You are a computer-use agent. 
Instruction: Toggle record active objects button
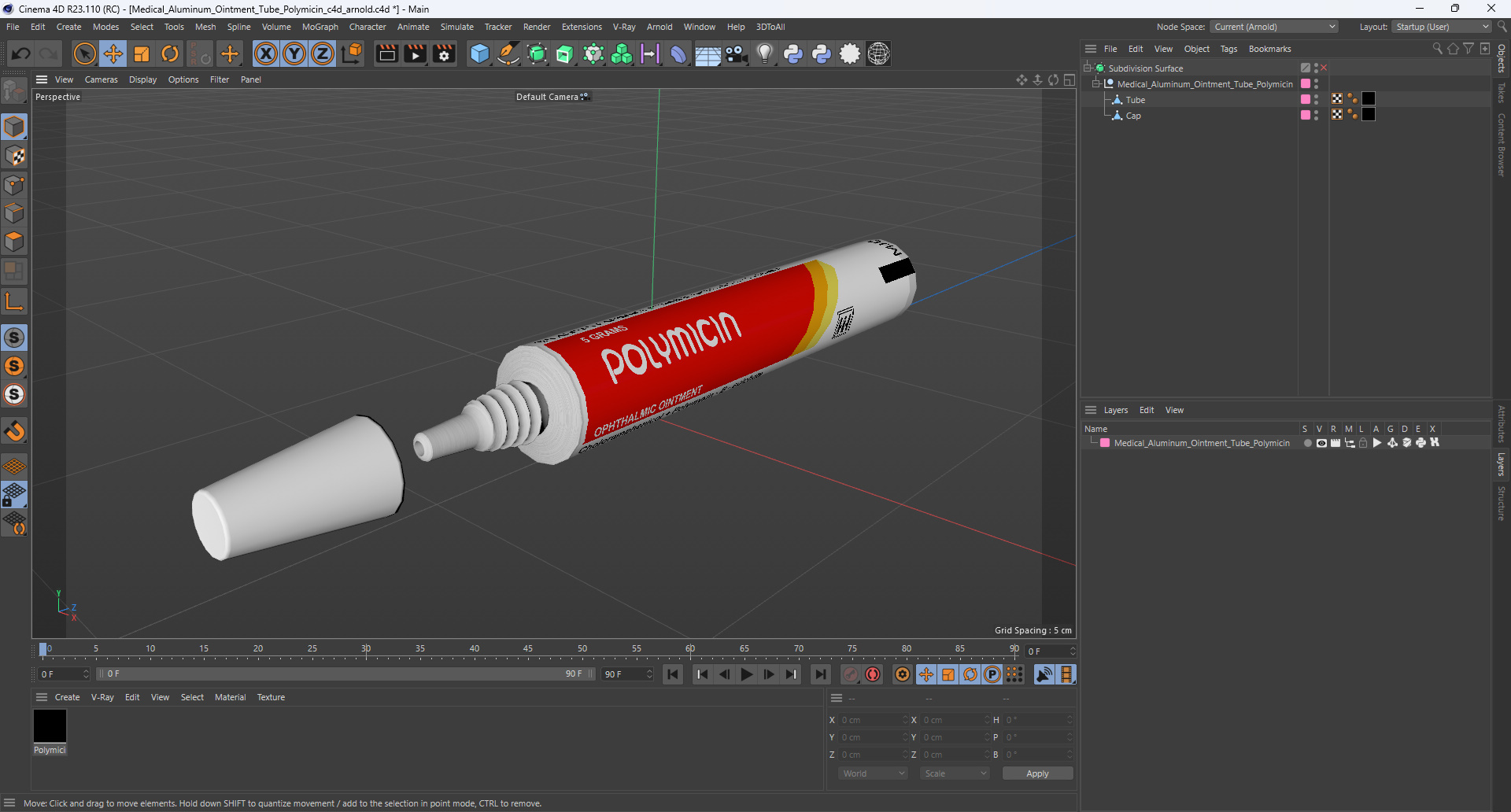tap(851, 674)
